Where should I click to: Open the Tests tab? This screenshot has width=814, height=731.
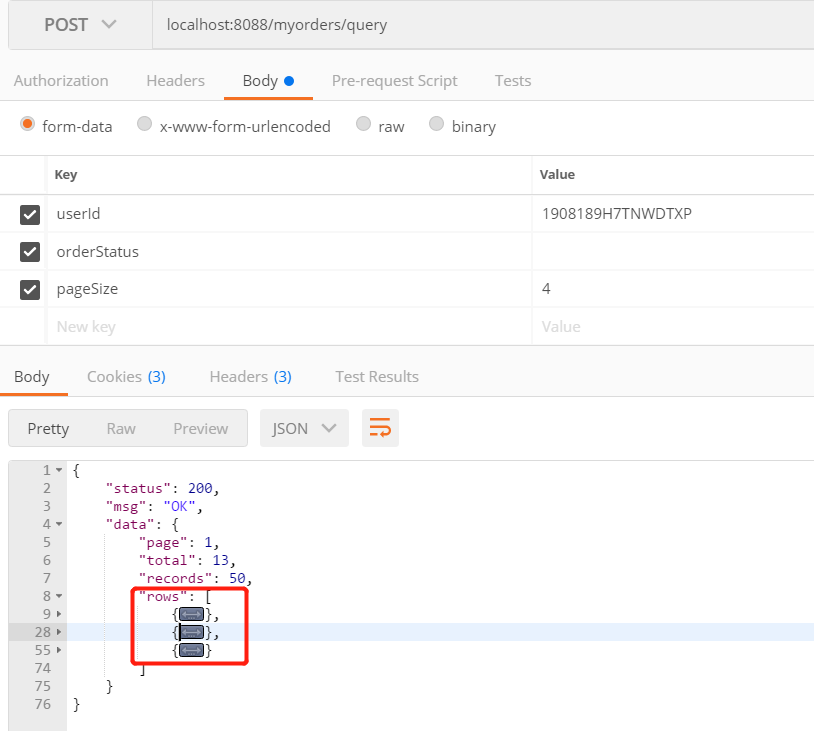tap(513, 81)
